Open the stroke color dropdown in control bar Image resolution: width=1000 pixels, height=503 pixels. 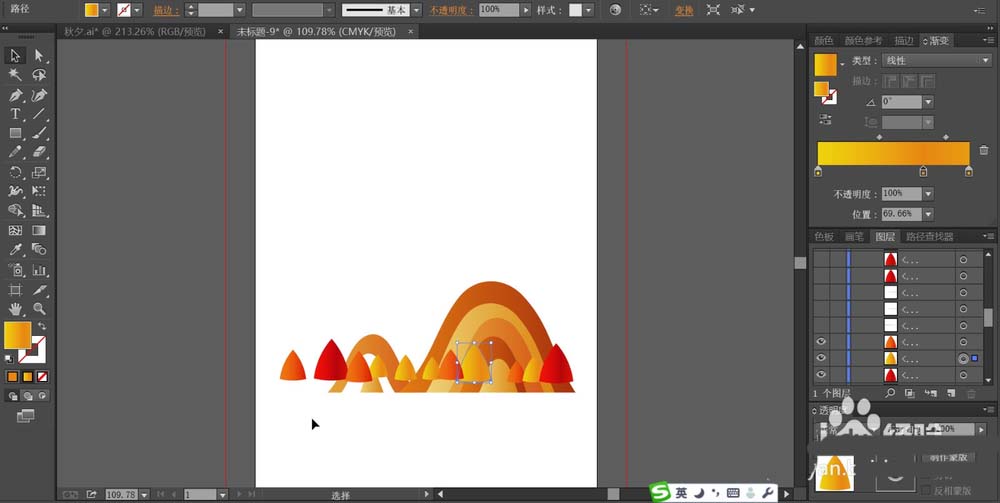(x=137, y=10)
